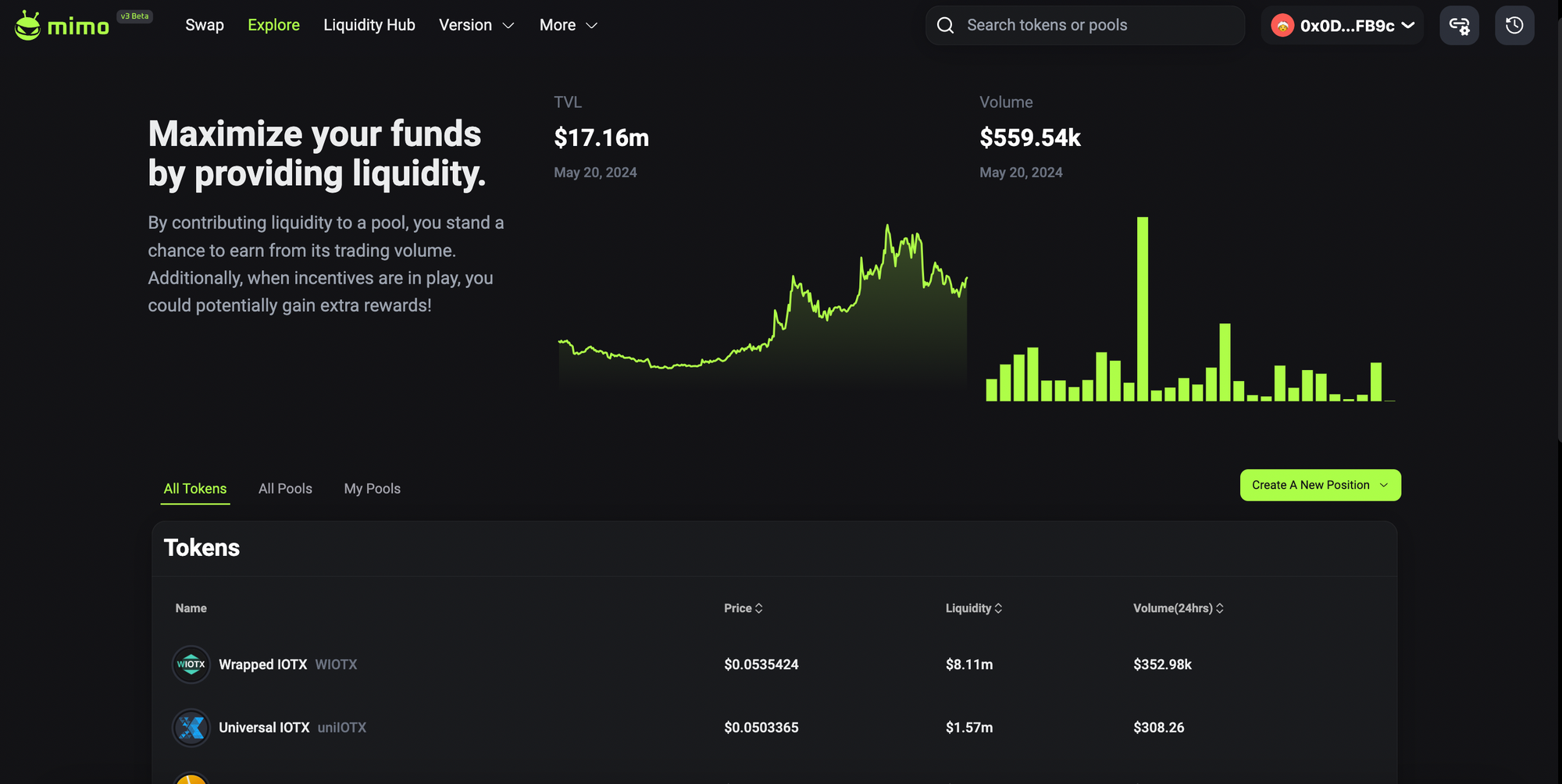This screenshot has width=1562, height=784.
Task: Click the mimo logo icon
Action: 28,26
